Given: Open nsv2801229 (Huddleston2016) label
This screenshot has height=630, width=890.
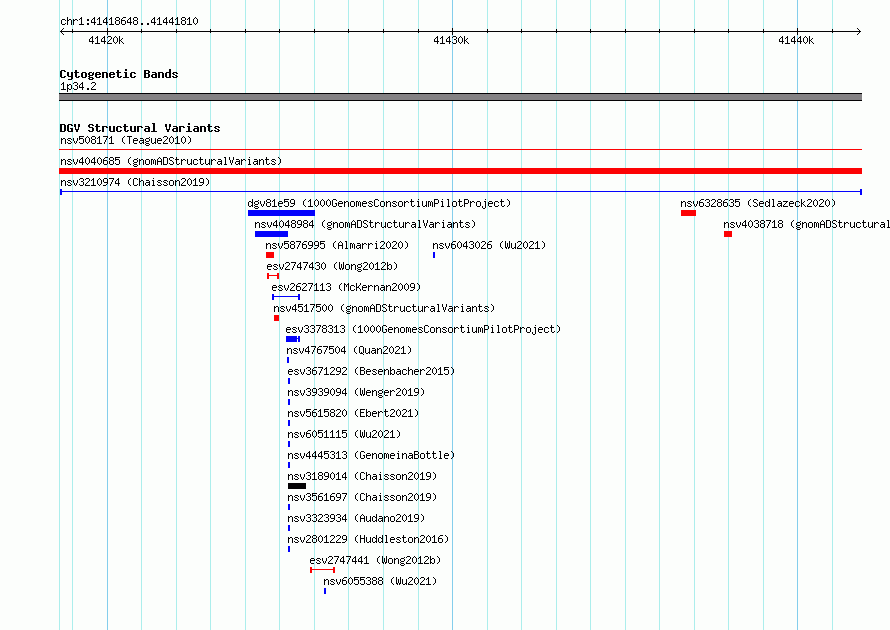Looking at the screenshot, I should (x=368, y=539).
